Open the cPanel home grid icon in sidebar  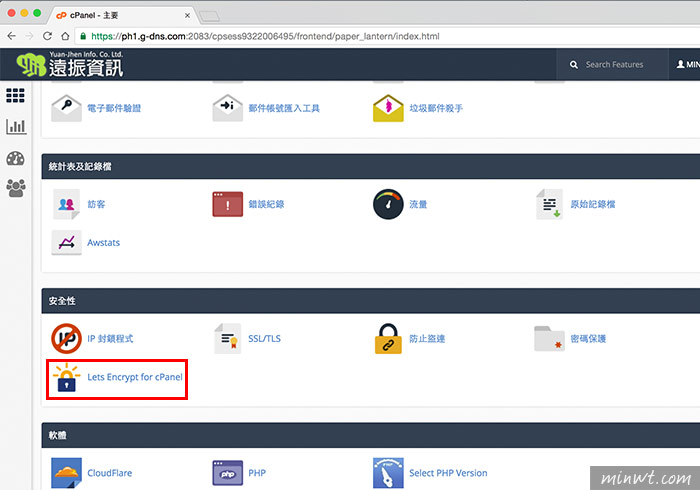tap(15, 96)
